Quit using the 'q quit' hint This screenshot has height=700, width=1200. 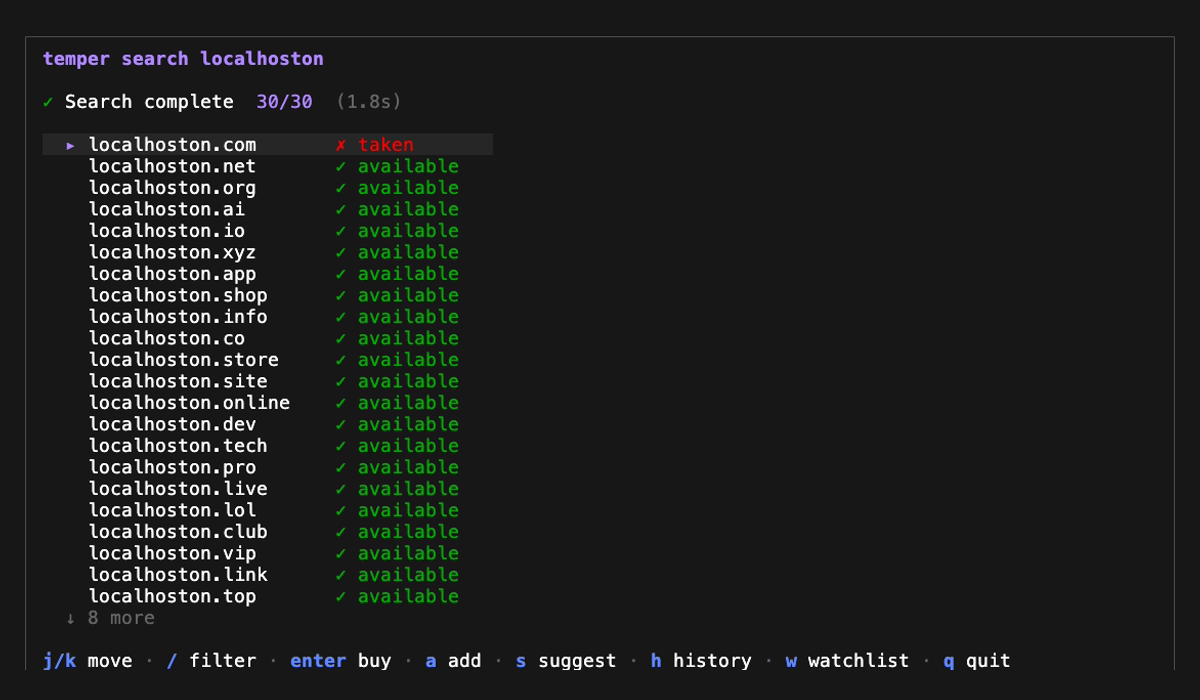pos(977,661)
